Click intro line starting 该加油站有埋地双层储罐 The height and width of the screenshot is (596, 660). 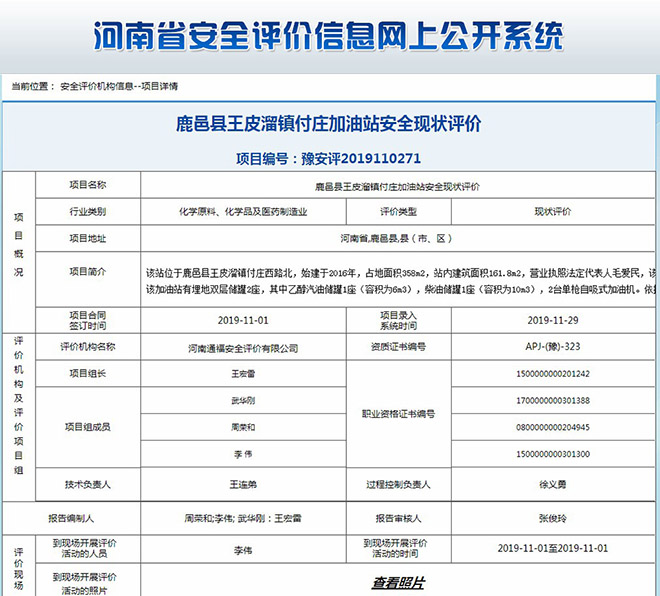tap(400, 289)
